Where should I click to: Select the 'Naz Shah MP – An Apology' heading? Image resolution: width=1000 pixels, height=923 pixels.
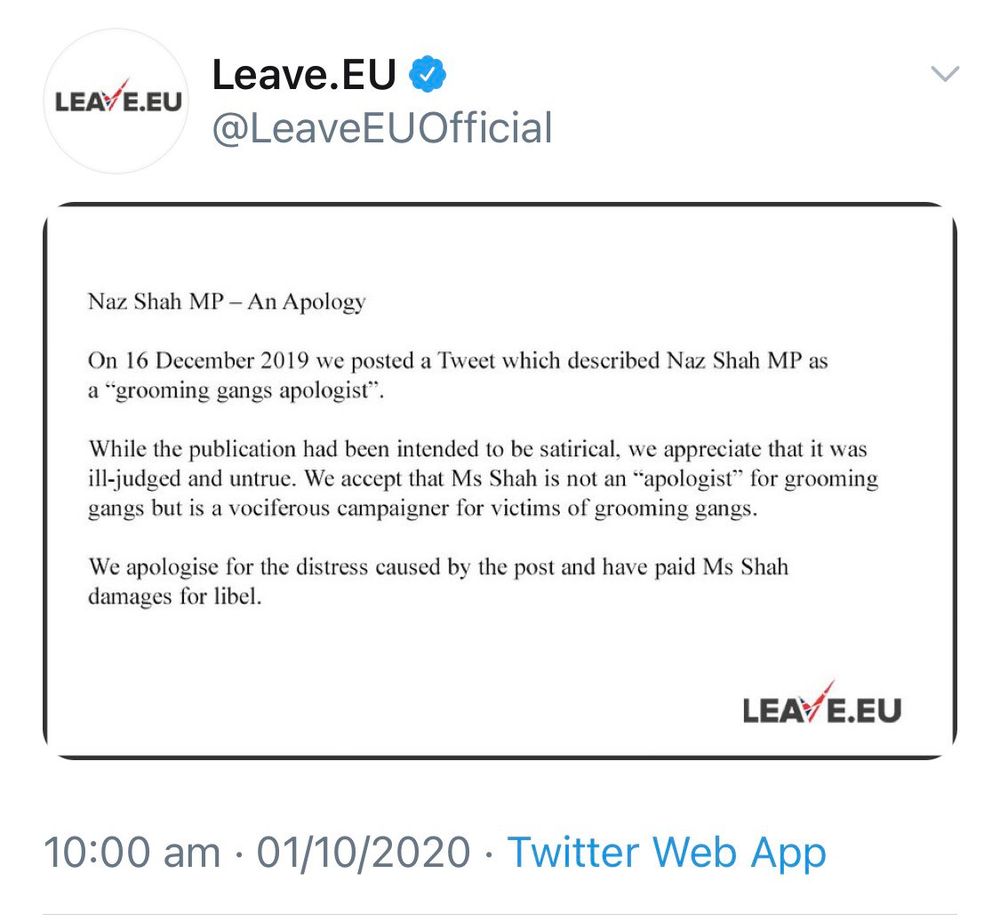pos(227,301)
